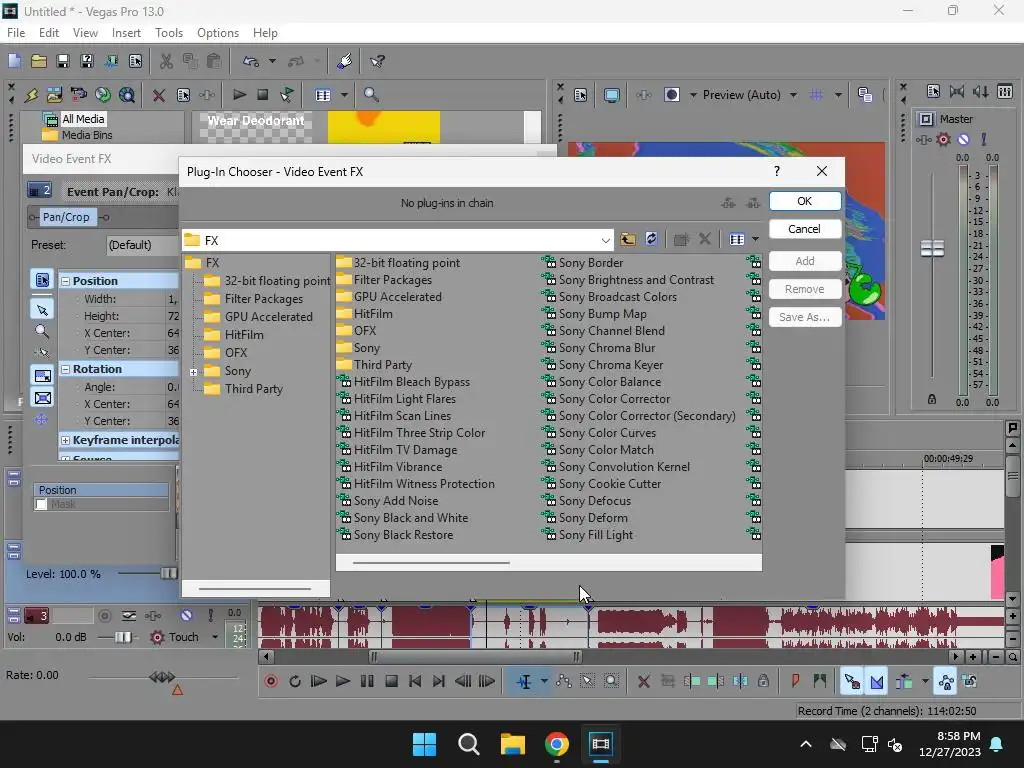This screenshot has width=1024, height=768.
Task: Click the Remove selected media X icon
Action: point(159,95)
